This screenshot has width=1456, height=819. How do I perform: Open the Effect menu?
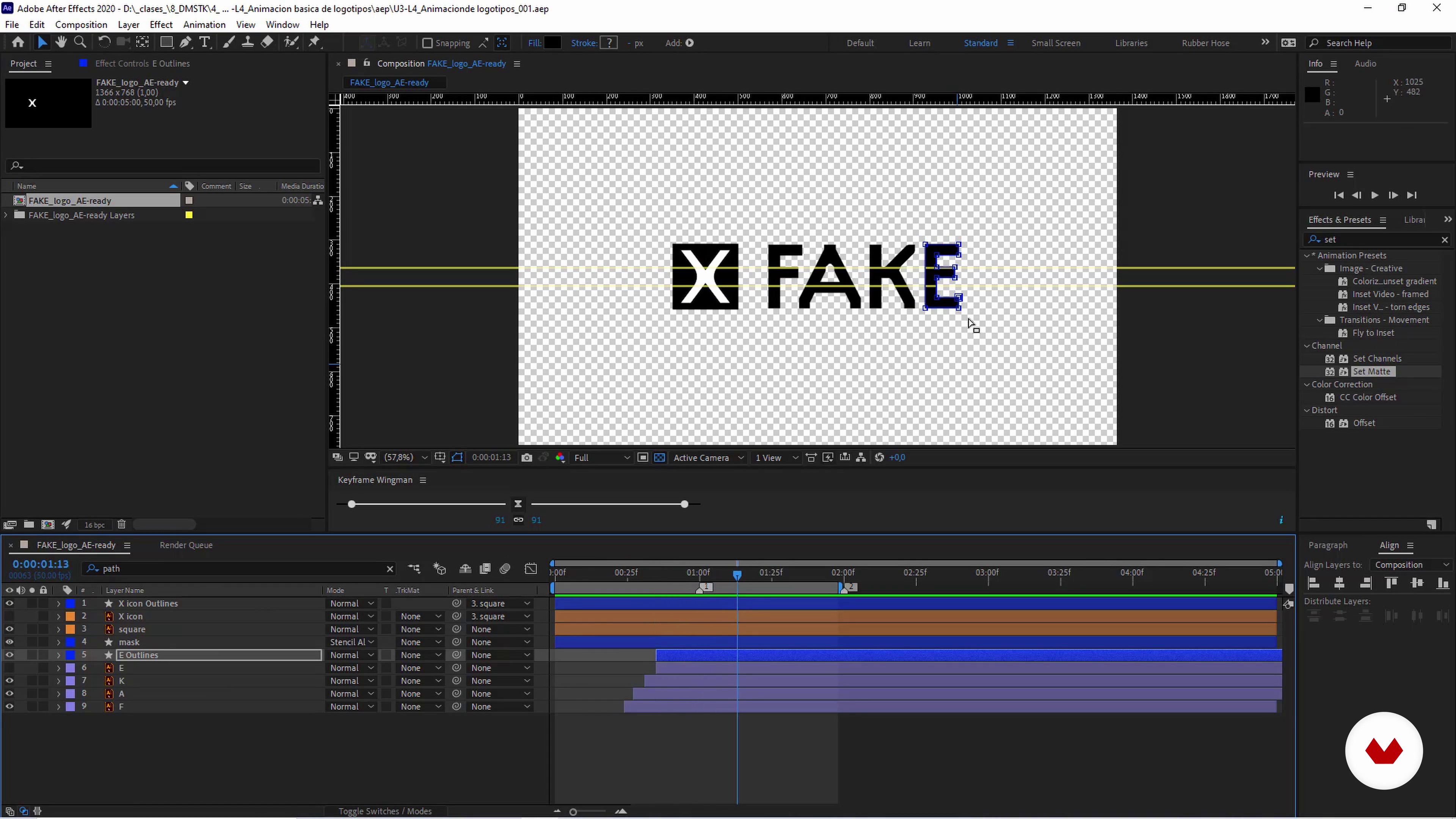(x=161, y=24)
